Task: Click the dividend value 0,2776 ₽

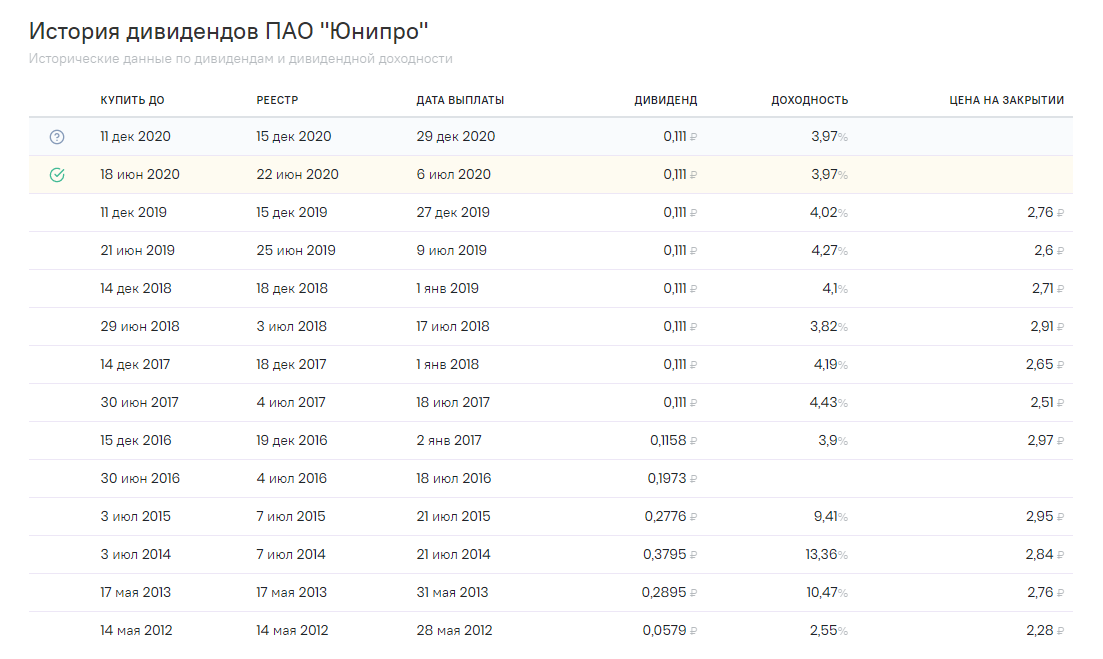Action: coord(670,516)
